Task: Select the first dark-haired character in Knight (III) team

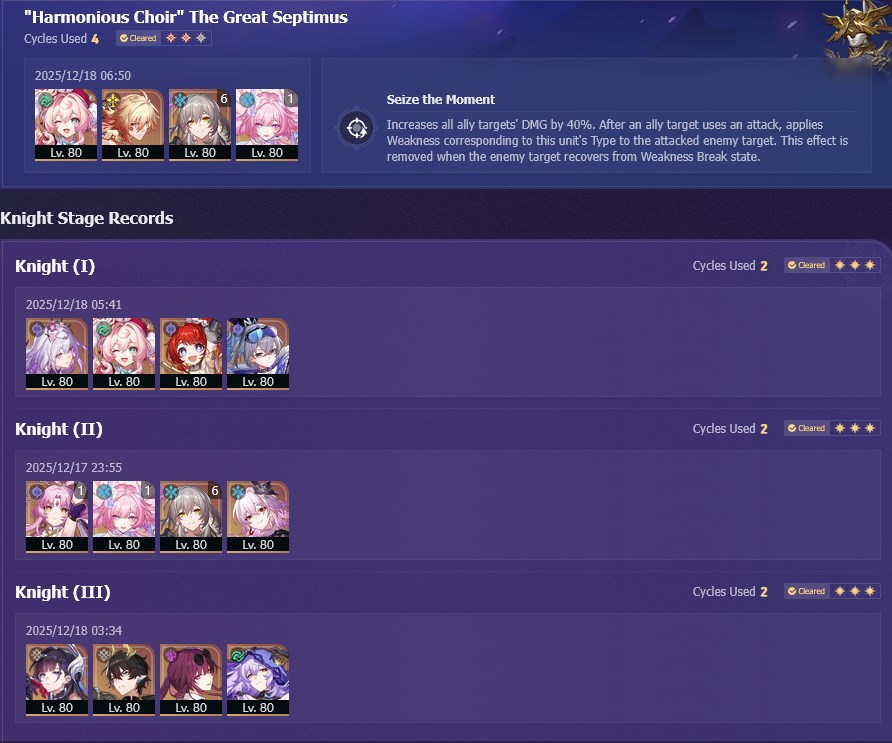Action: click(x=57, y=680)
